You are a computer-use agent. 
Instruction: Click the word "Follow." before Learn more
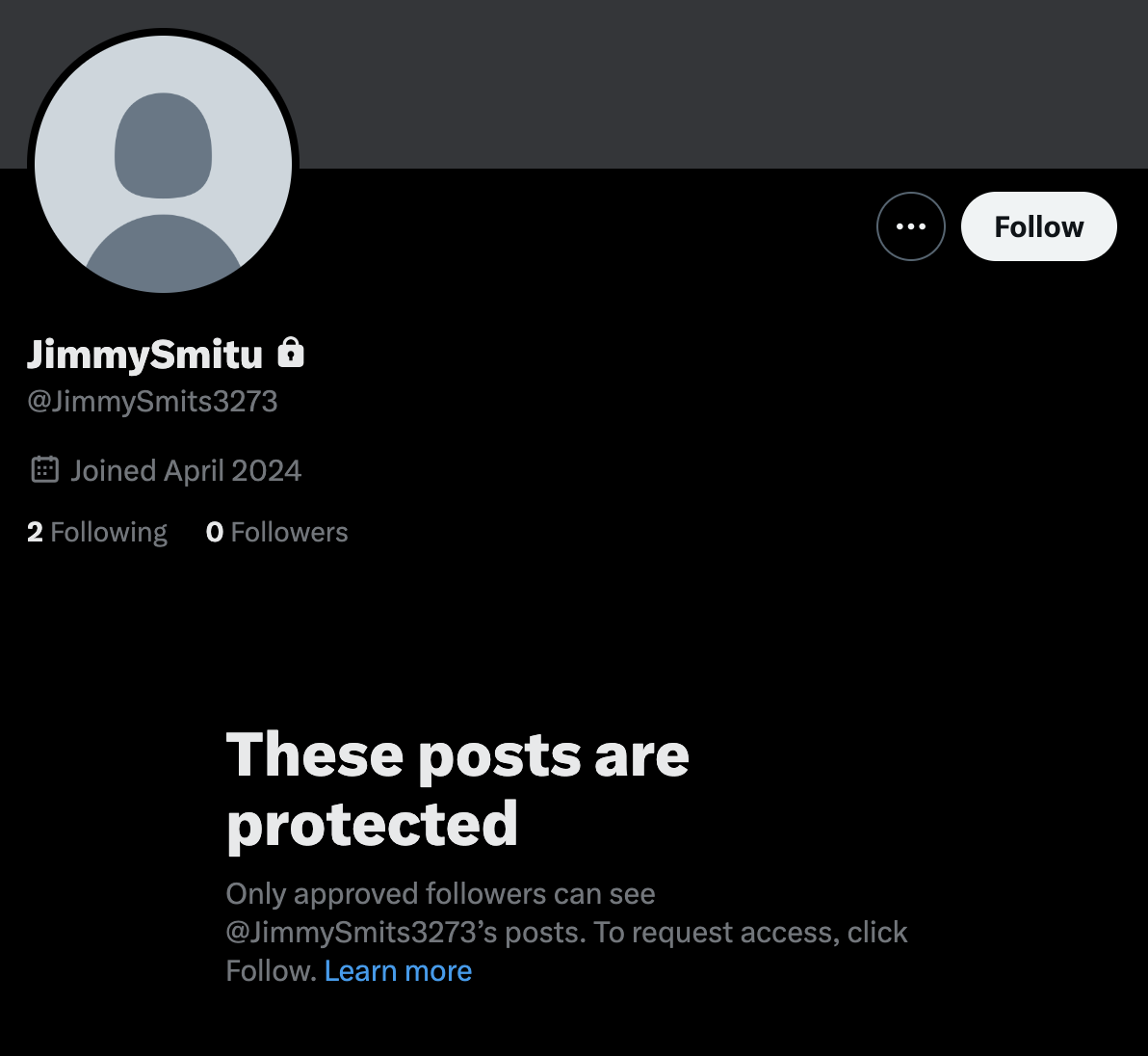point(271,971)
